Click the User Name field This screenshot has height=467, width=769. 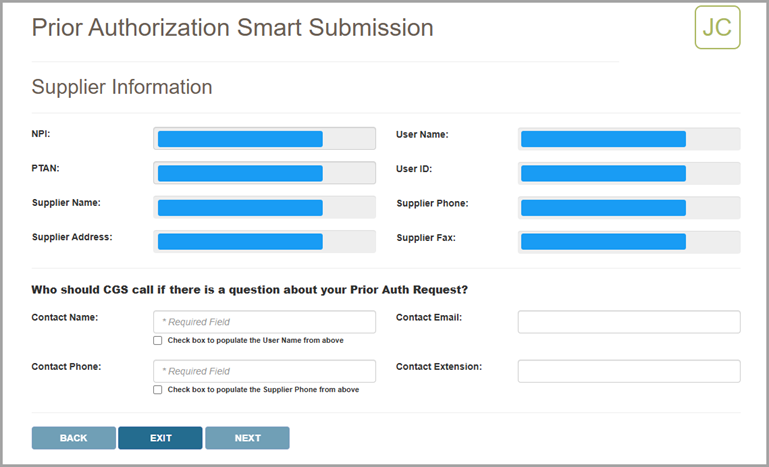click(628, 139)
